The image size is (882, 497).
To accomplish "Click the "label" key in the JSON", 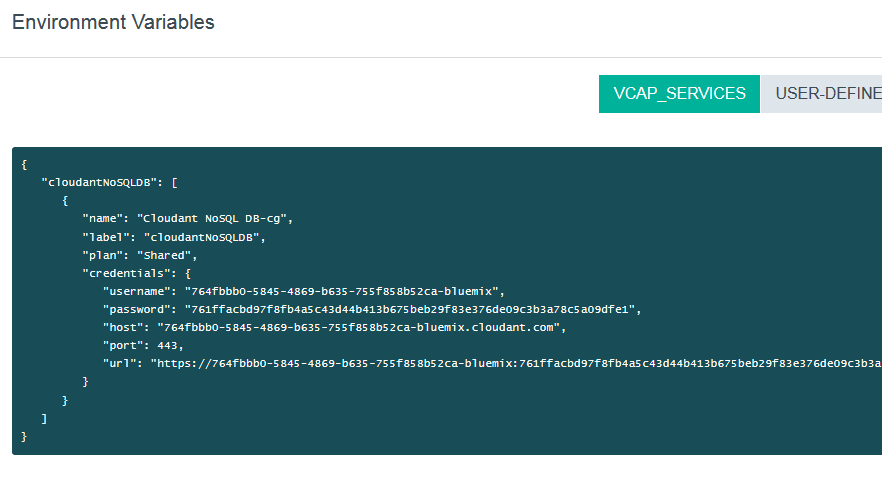I will click(105, 236).
